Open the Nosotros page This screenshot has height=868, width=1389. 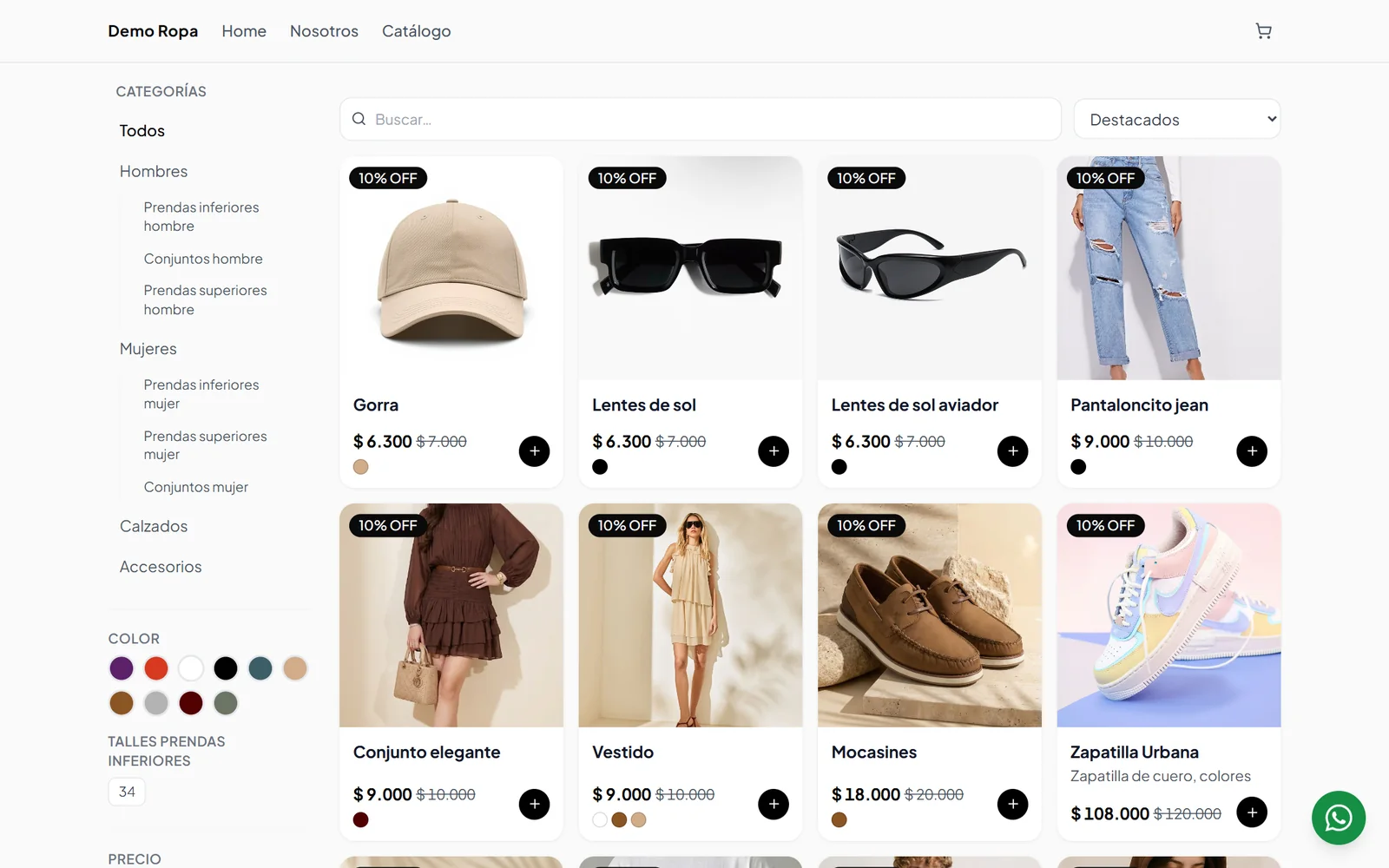tap(324, 31)
